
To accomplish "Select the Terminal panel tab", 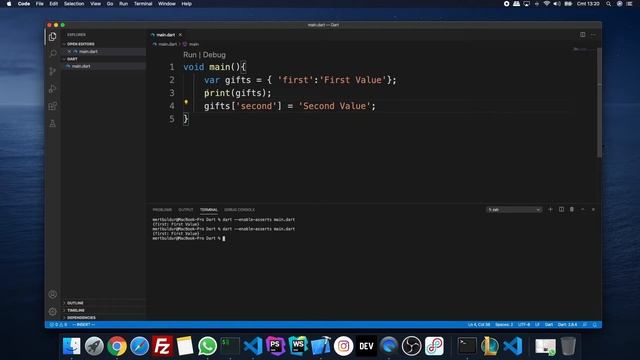I will coord(209,210).
